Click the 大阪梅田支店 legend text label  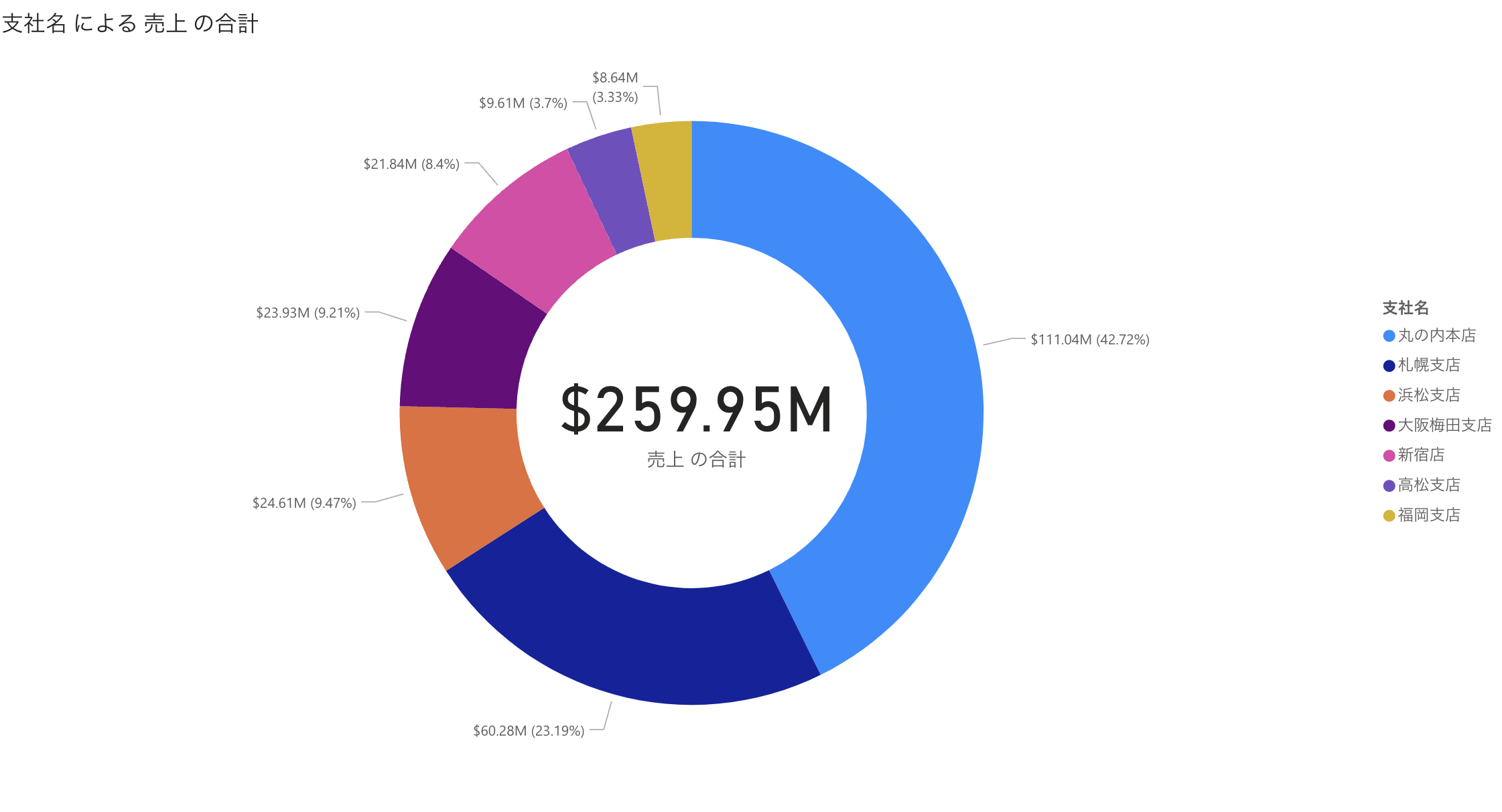coord(1444,425)
